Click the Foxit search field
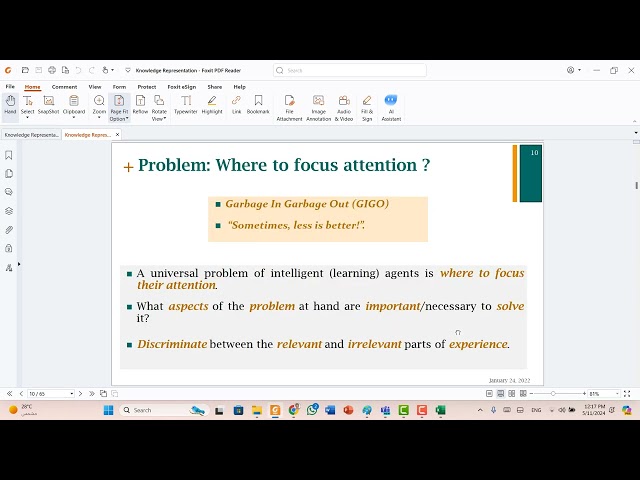 tap(350, 70)
